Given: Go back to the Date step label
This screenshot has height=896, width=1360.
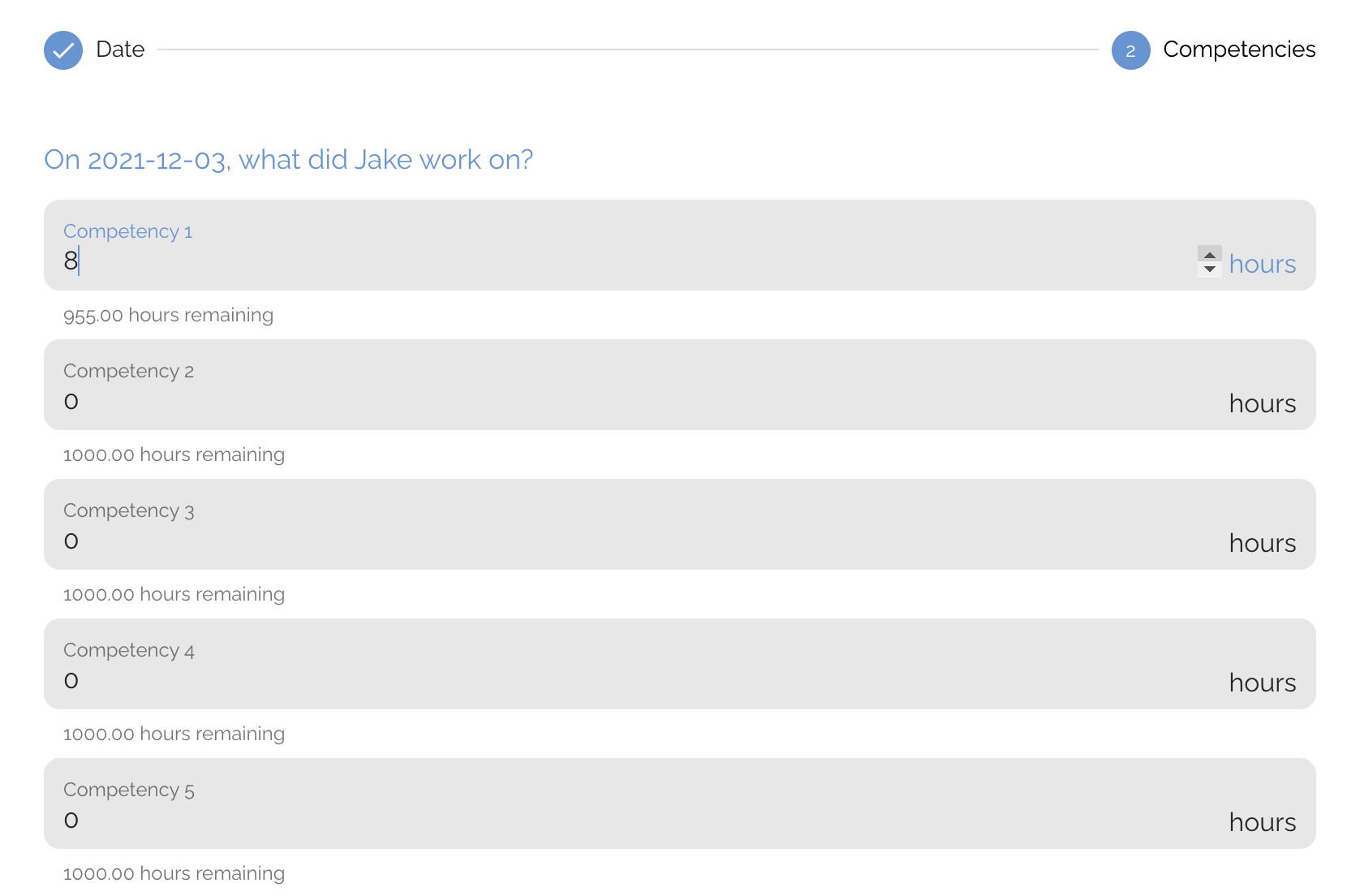Looking at the screenshot, I should coord(120,50).
